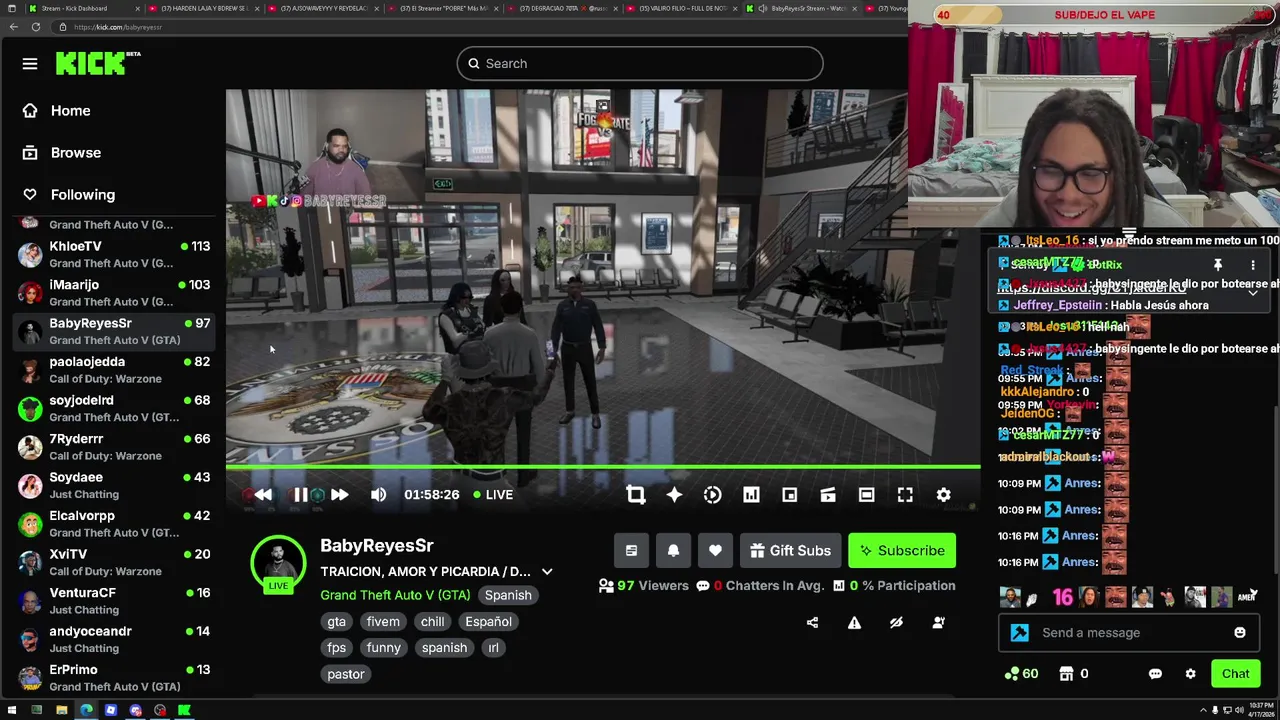This screenshot has width=1280, height=720.
Task: Collapse pinned message chevron in chat
Action: (1253, 293)
